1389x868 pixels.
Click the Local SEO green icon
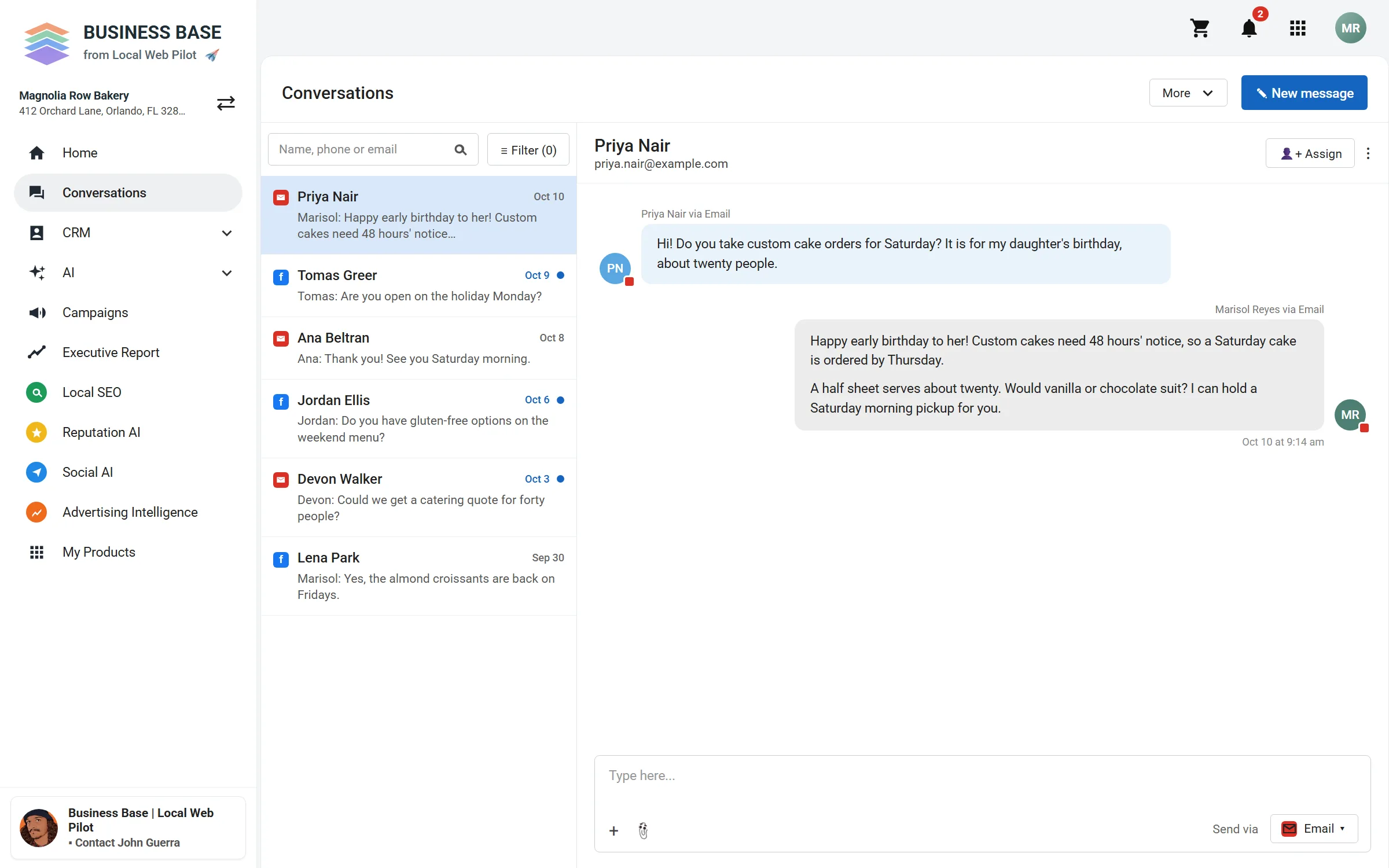pyautogui.click(x=36, y=392)
